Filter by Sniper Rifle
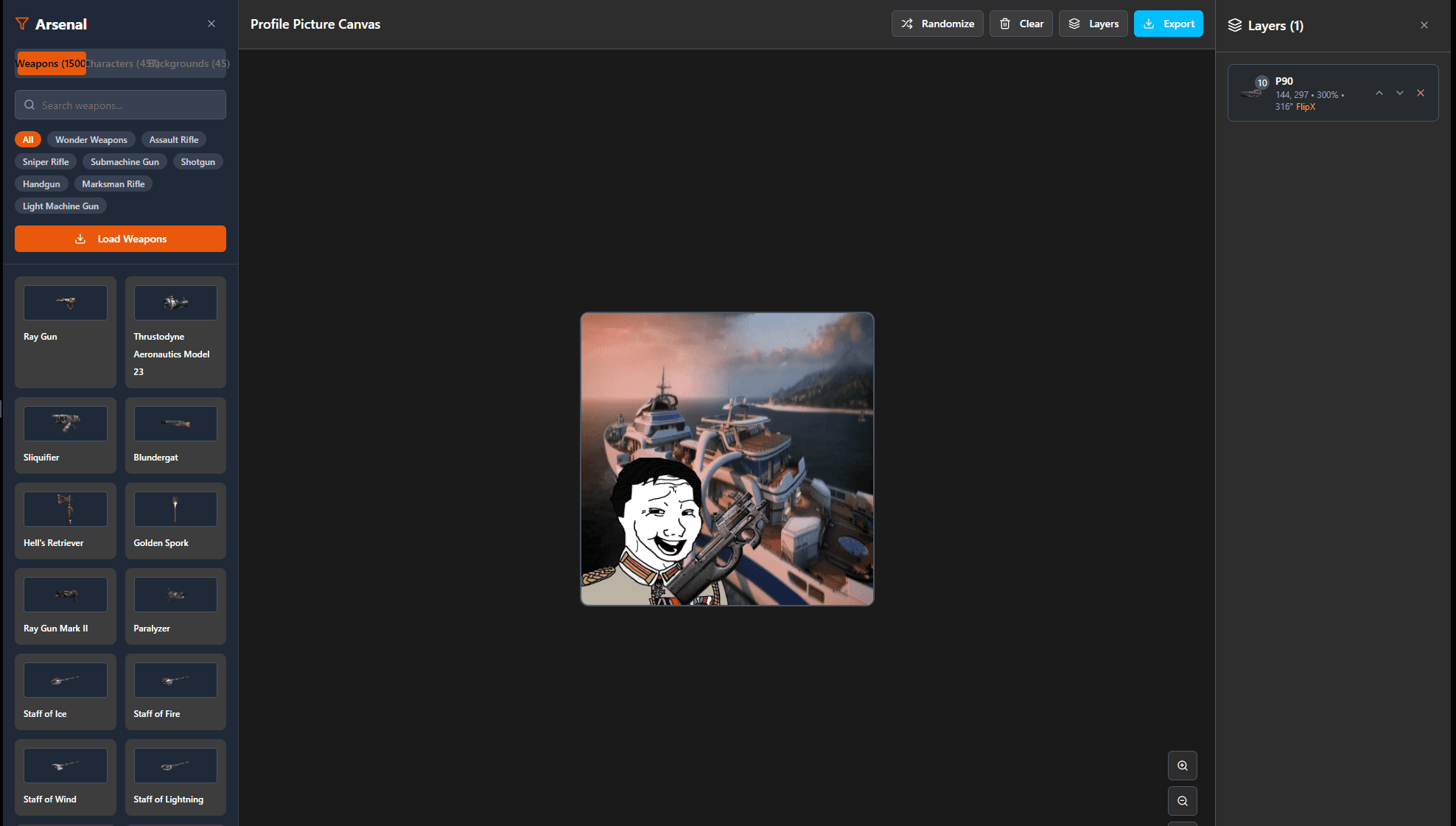The width and height of the screenshot is (1456, 826). (x=46, y=161)
